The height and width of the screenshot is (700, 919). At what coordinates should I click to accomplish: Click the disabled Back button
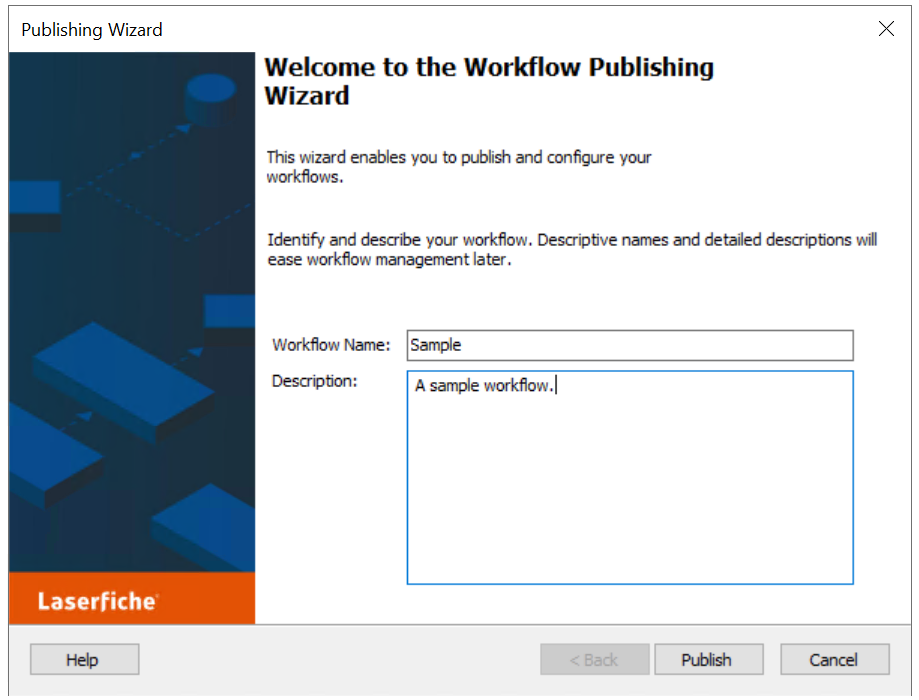point(594,659)
